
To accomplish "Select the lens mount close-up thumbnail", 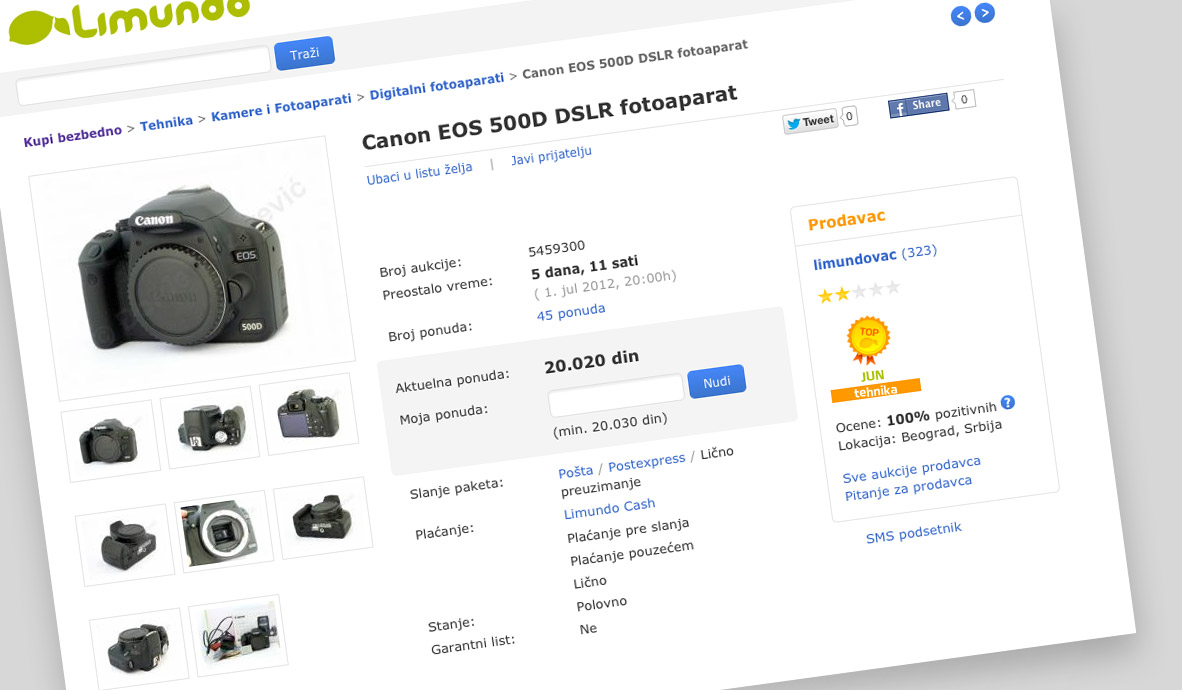I will click(224, 530).
